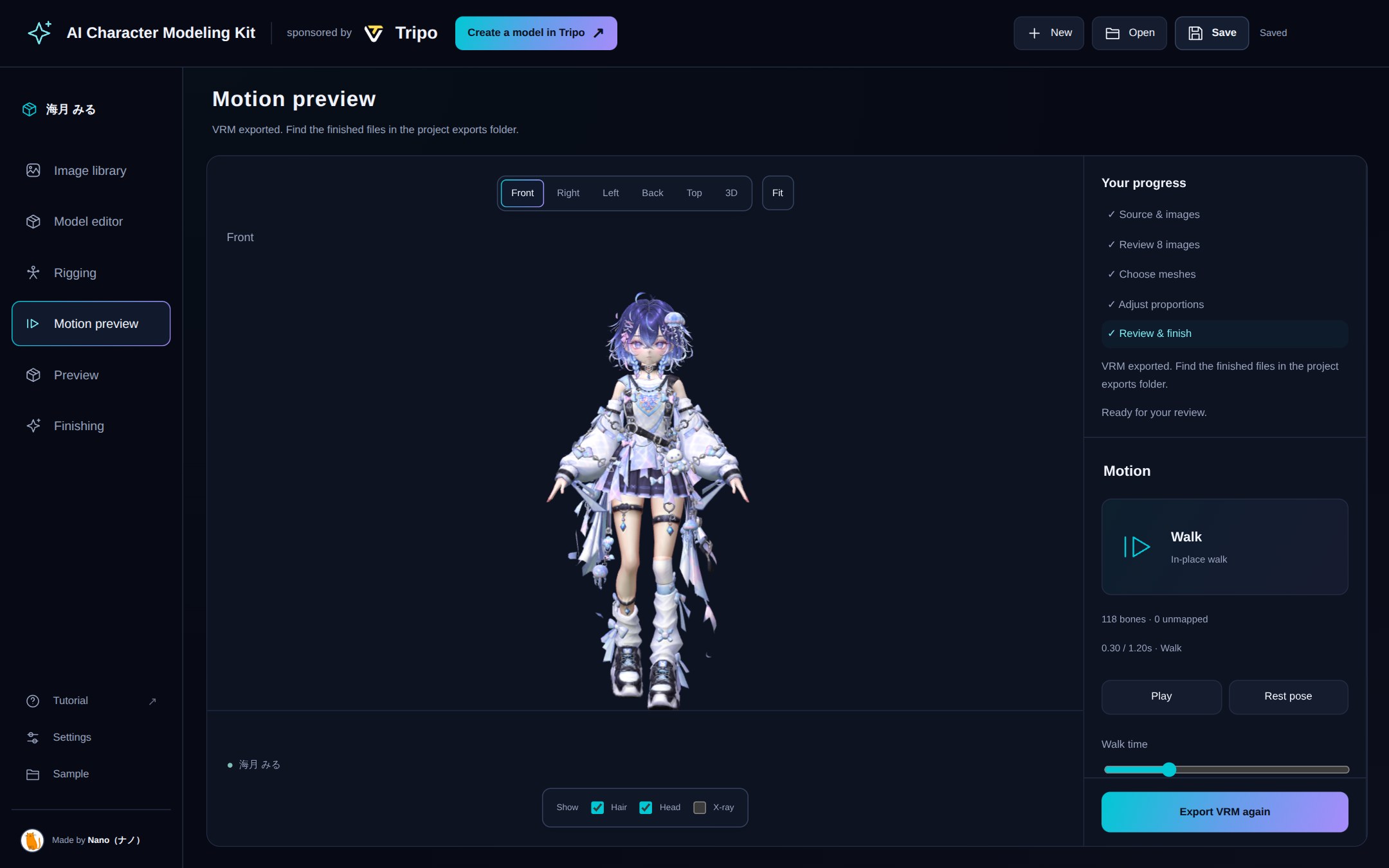The image size is (1389, 868).
Task: Select the Review 8 images progress step
Action: (x=1224, y=245)
